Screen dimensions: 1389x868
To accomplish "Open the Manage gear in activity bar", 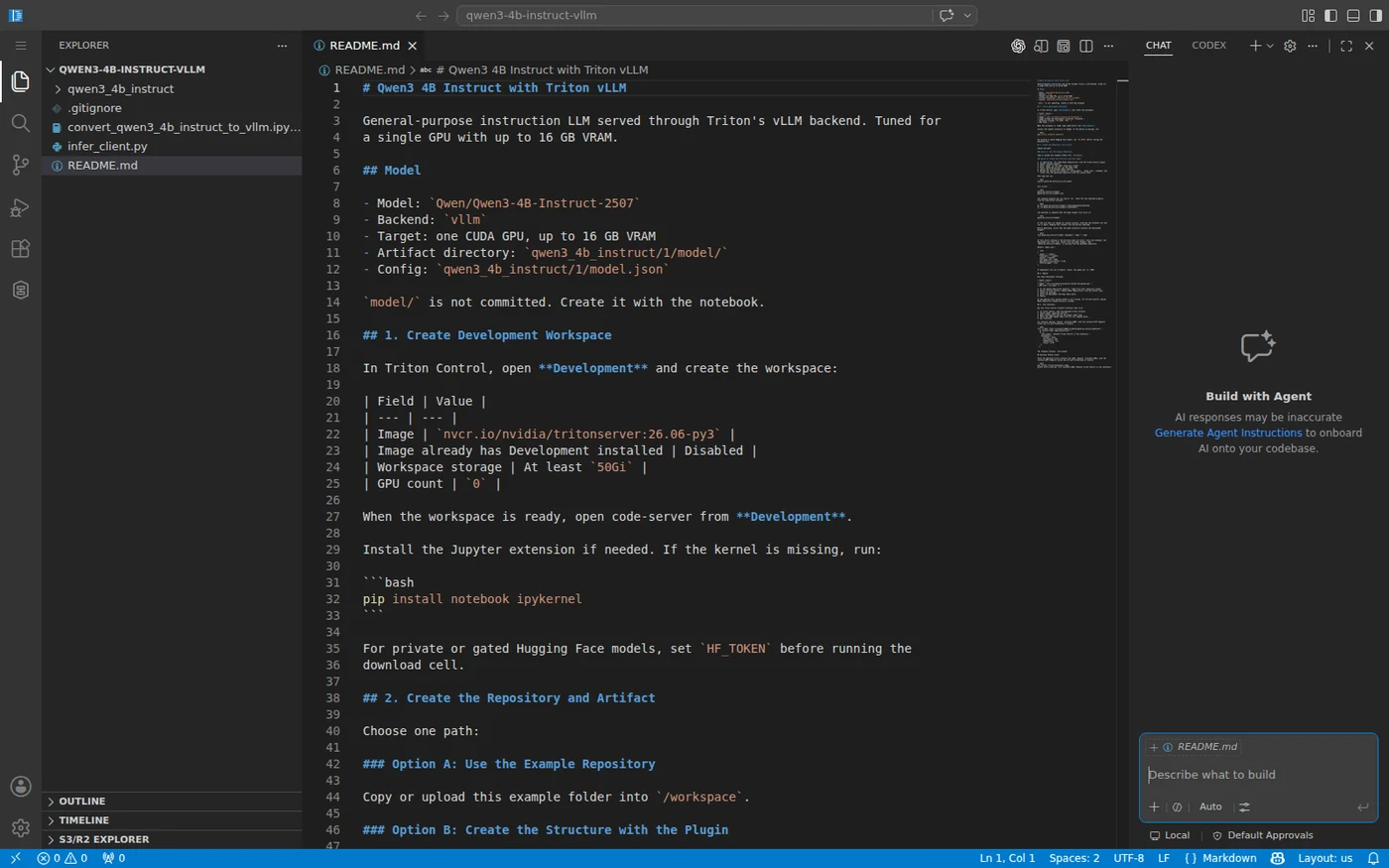I will click(x=20, y=827).
